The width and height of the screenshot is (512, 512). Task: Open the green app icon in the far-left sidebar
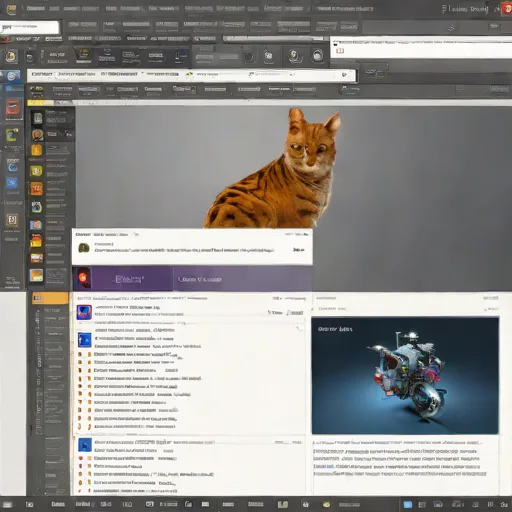coord(12,135)
